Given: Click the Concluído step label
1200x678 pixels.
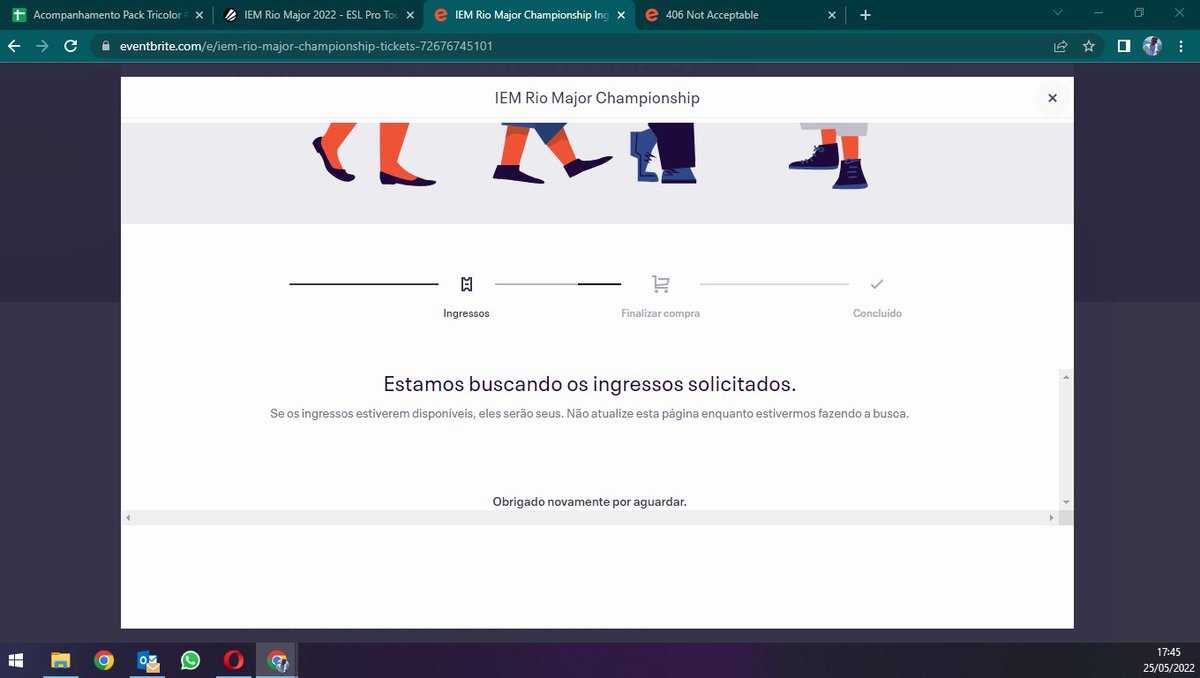Looking at the screenshot, I should (877, 313).
